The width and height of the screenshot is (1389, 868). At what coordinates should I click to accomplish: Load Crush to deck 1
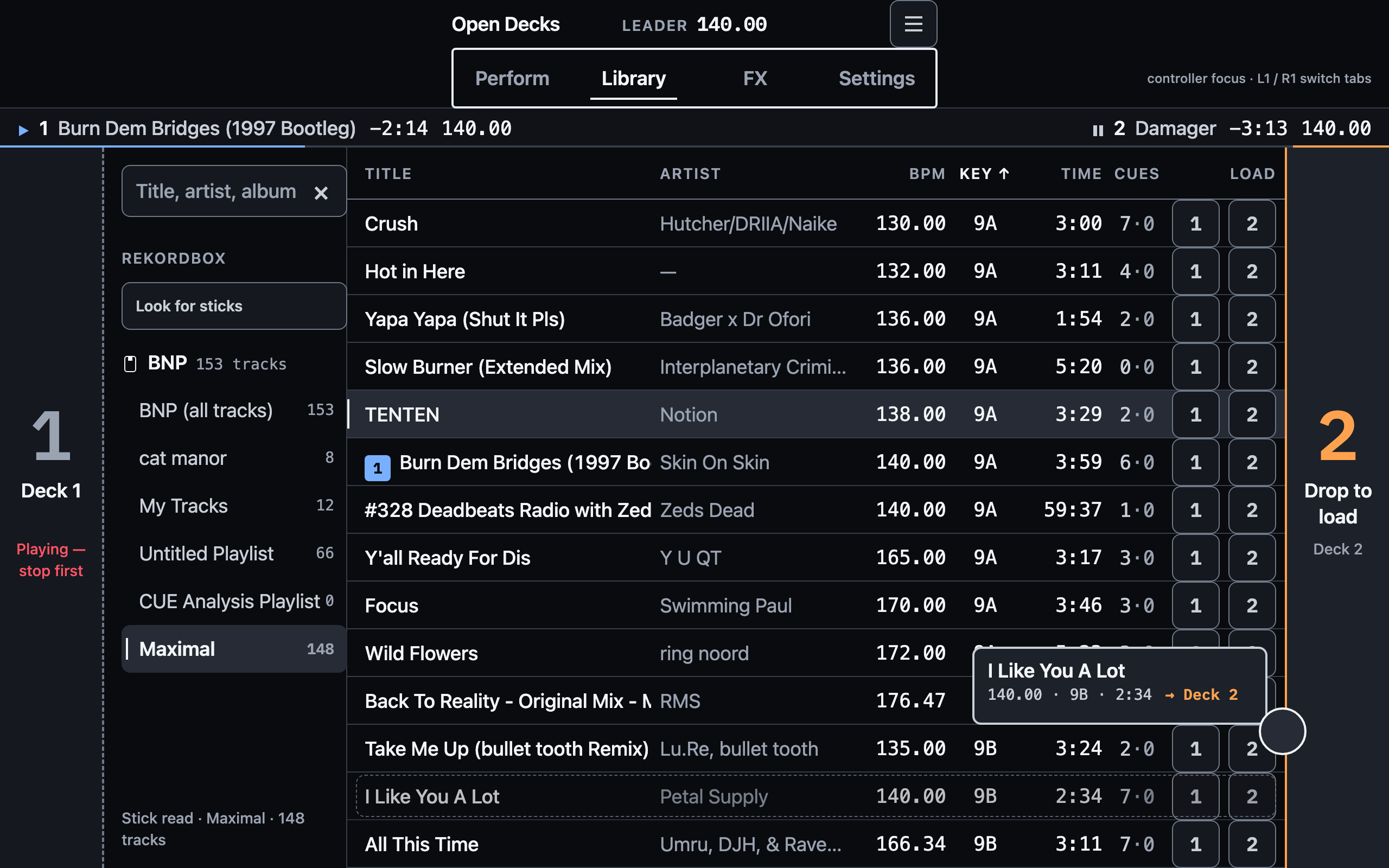[x=1196, y=224]
